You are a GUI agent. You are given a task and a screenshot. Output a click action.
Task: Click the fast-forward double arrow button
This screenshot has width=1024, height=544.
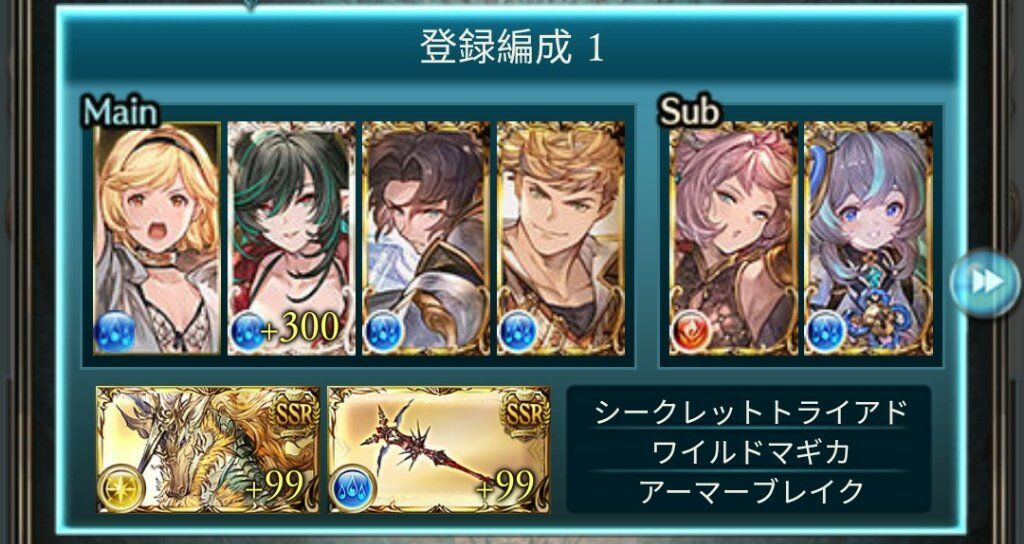[984, 283]
